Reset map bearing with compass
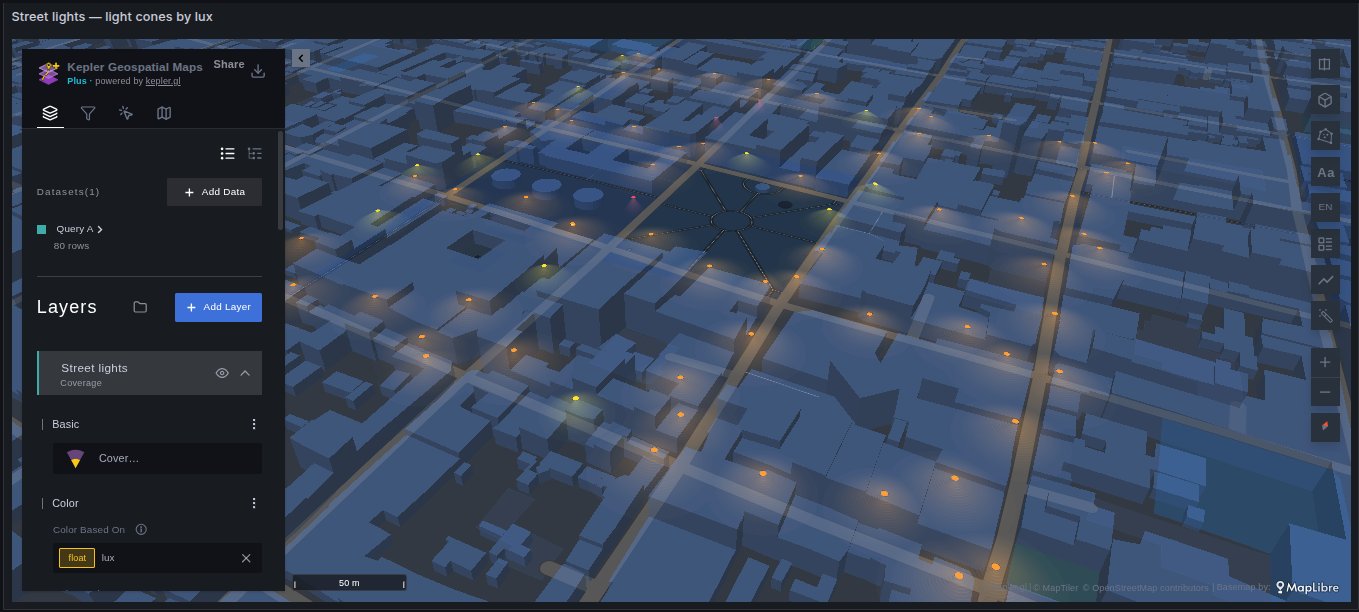This screenshot has width=1359, height=612. click(x=1325, y=426)
